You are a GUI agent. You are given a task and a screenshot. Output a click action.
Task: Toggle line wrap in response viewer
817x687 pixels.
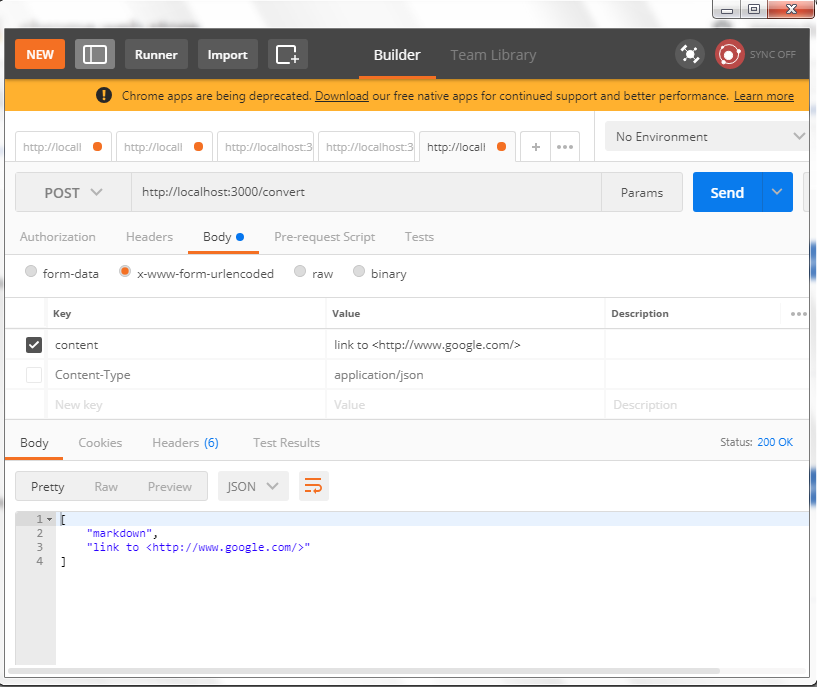tap(313, 486)
